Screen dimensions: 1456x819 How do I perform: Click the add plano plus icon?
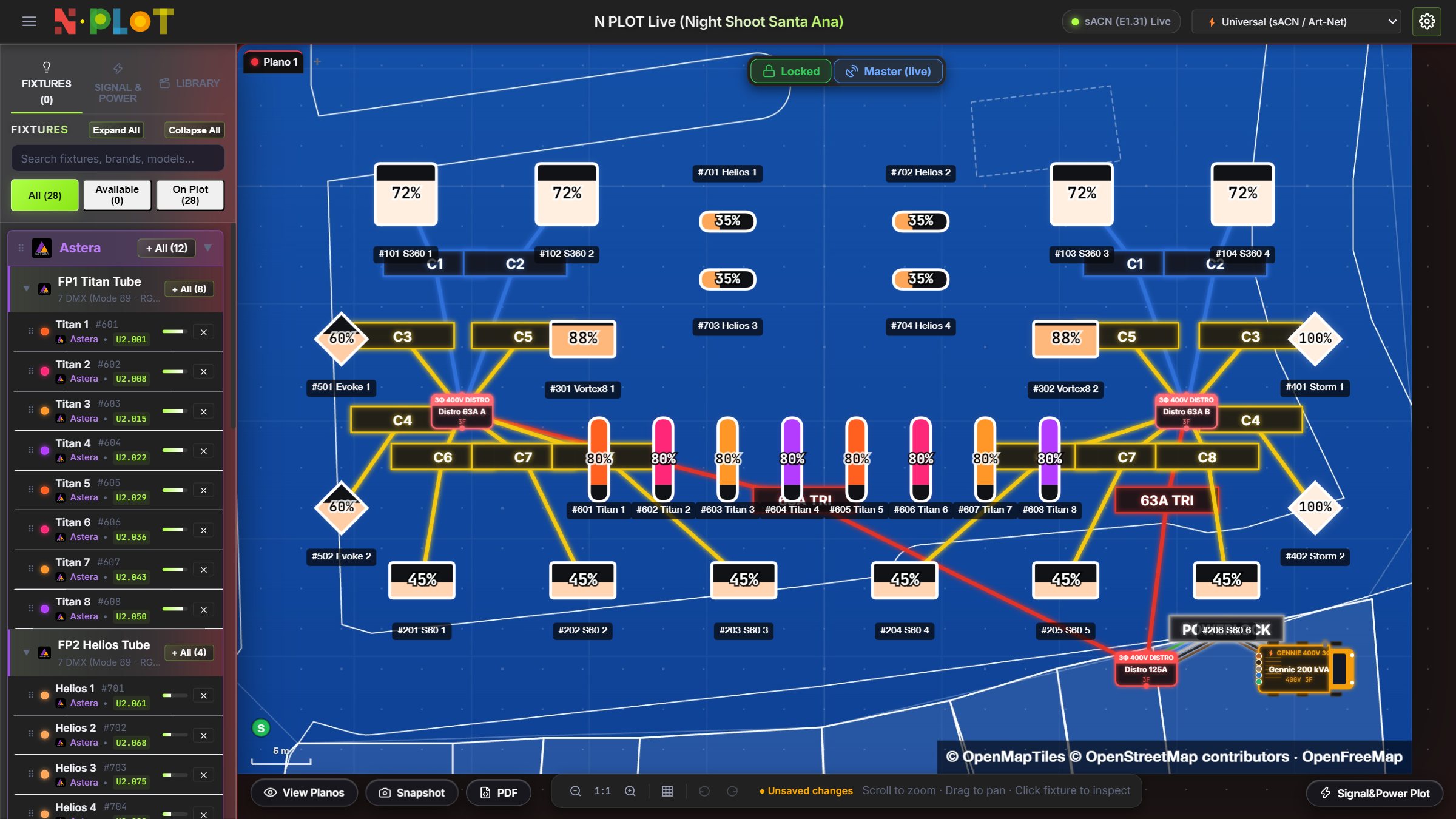(317, 61)
